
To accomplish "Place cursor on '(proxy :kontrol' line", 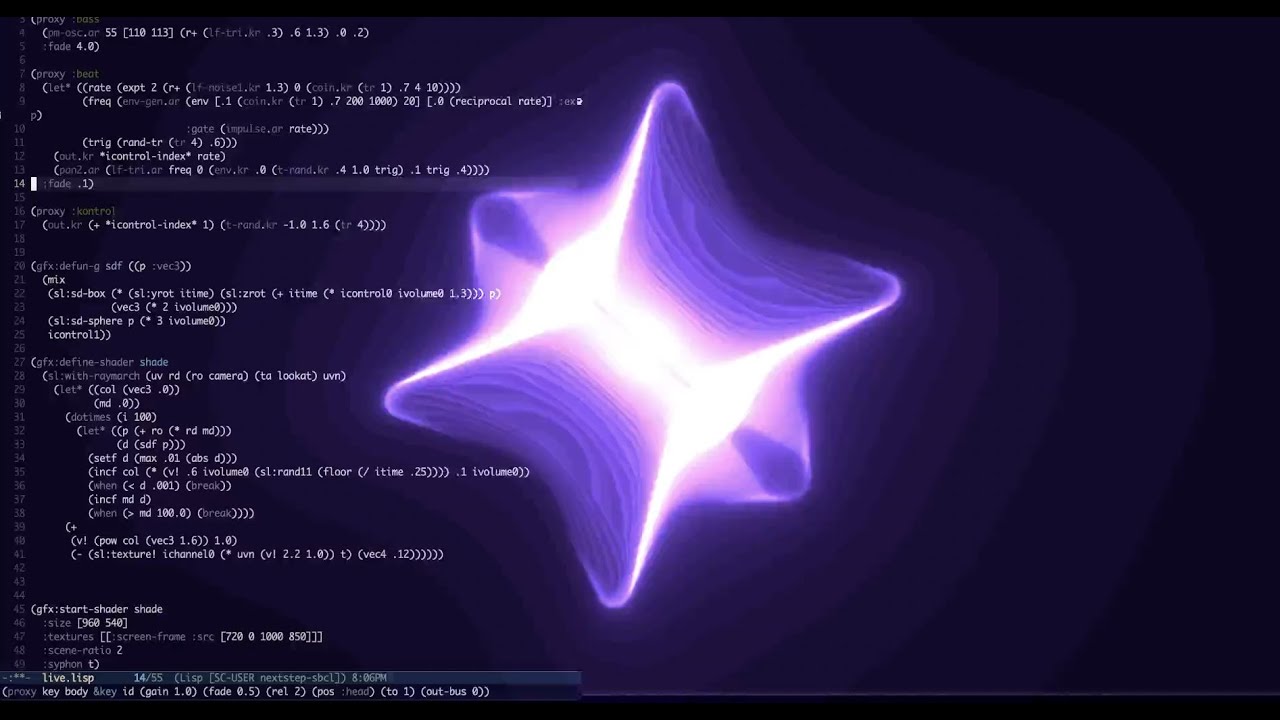I will tap(73, 211).
